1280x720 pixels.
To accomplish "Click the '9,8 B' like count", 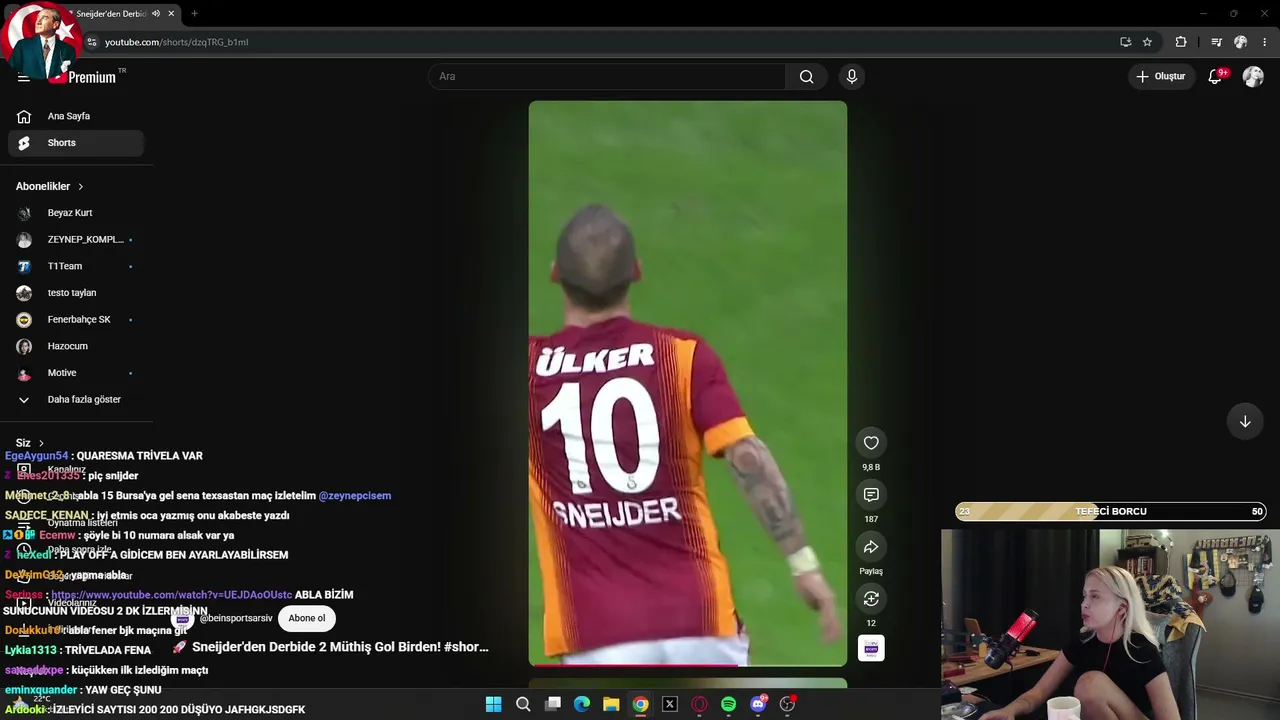I will [871, 467].
